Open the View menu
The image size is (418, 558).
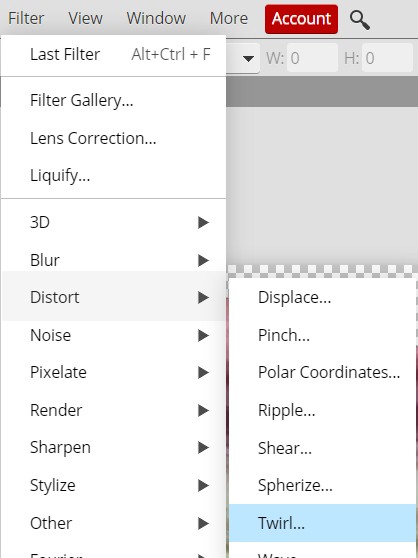coord(85,18)
